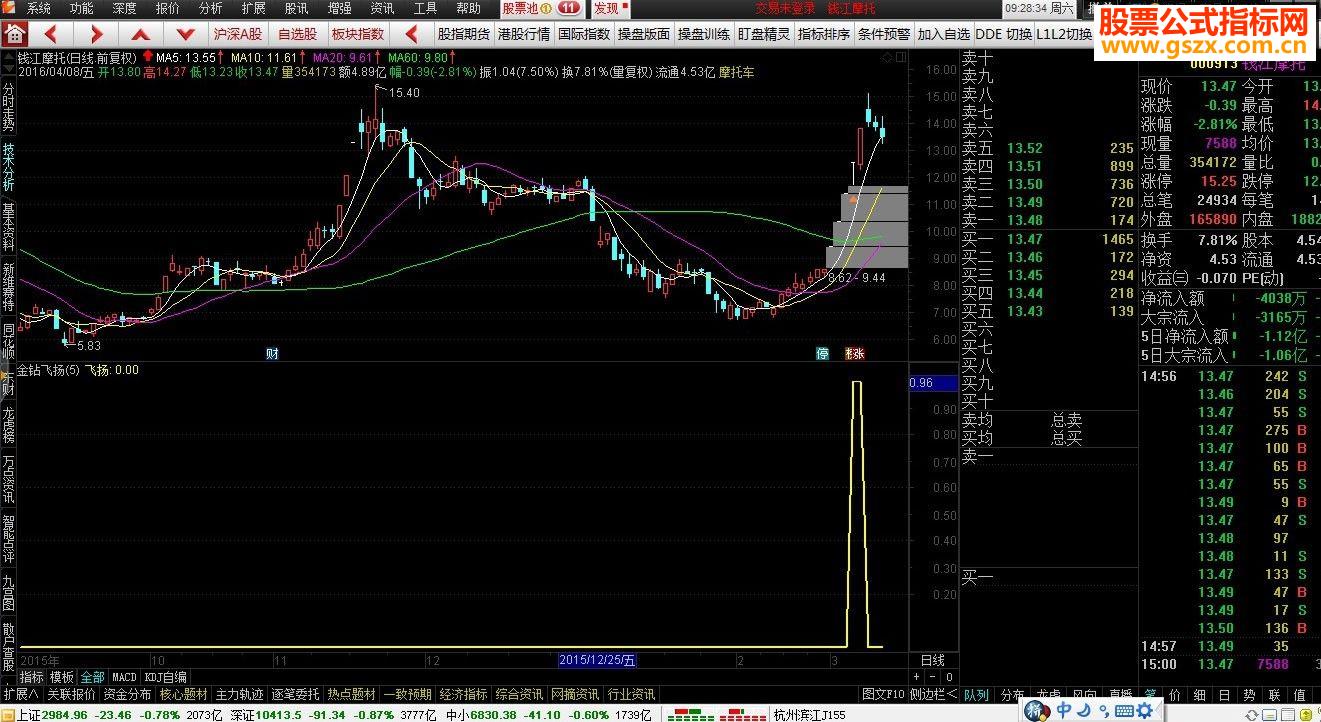The height and width of the screenshot is (722, 1321).
Task: Open 图文F10 button
Action: click(x=883, y=694)
